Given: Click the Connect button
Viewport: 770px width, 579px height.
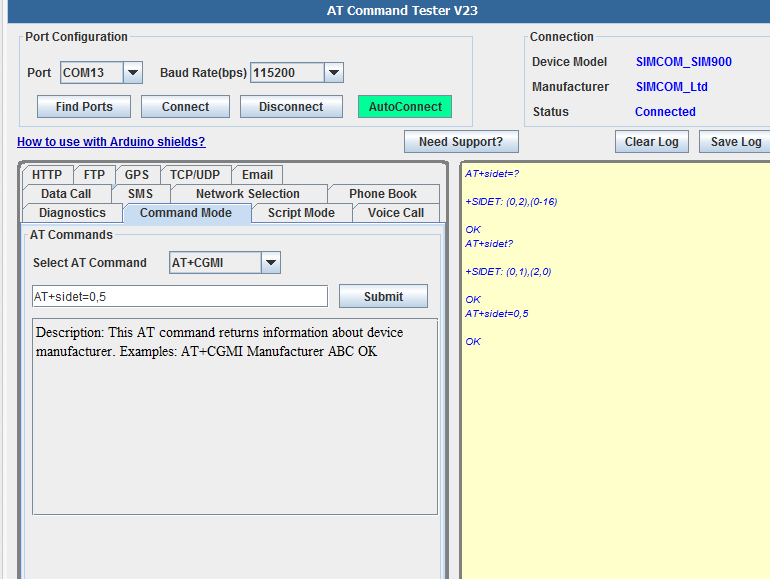Looking at the screenshot, I should click(185, 107).
